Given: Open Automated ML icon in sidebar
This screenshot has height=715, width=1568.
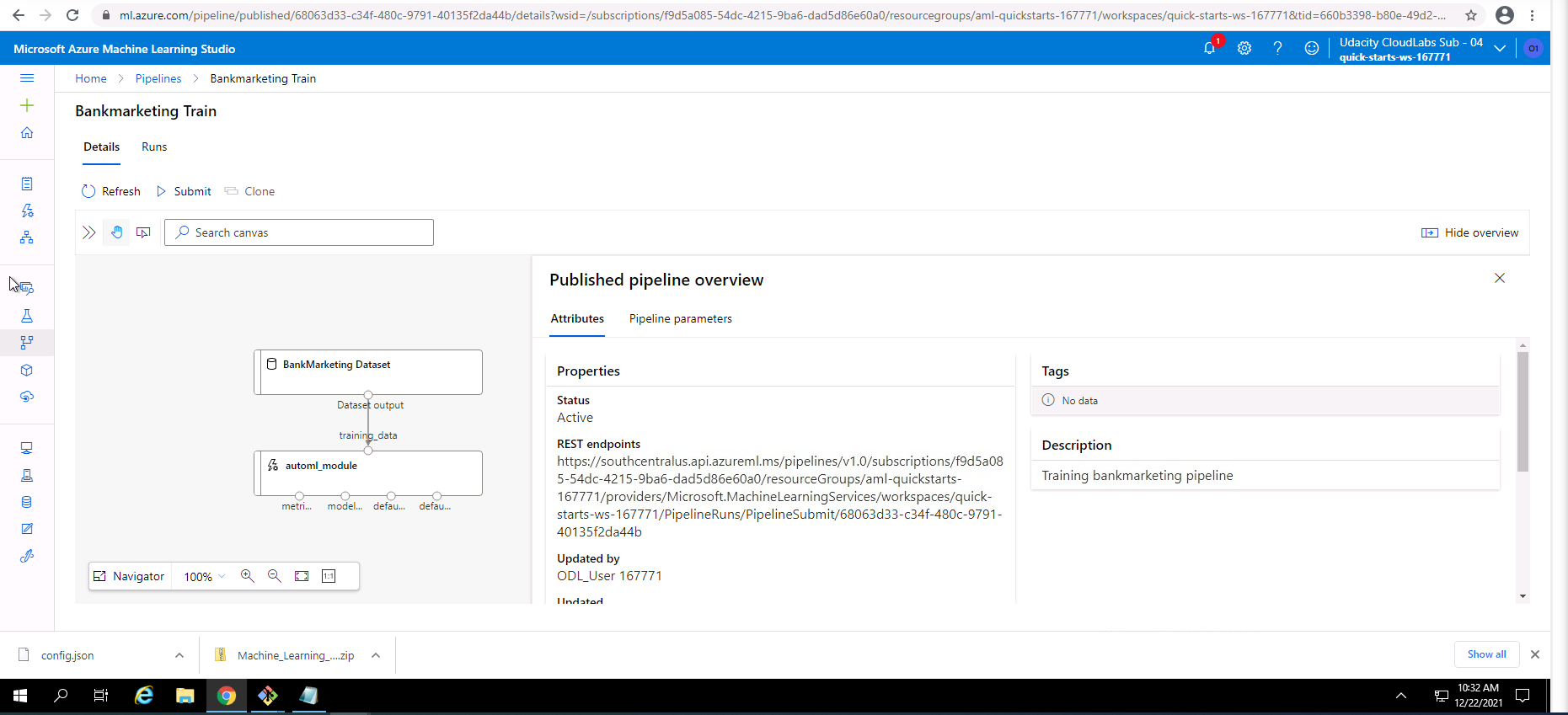Looking at the screenshot, I should click(x=27, y=211).
